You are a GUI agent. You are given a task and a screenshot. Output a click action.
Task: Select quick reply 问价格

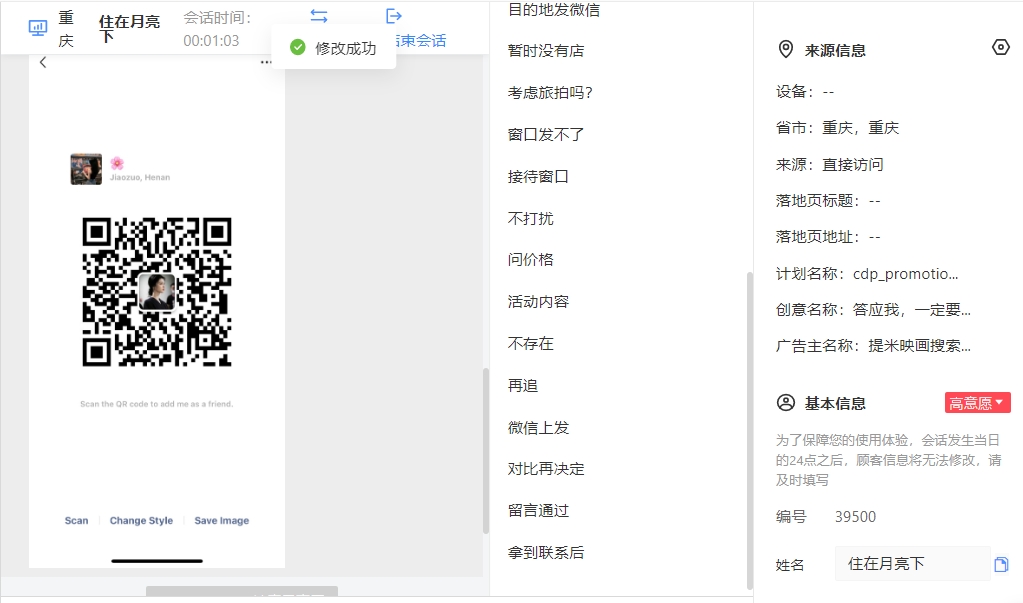coord(530,260)
